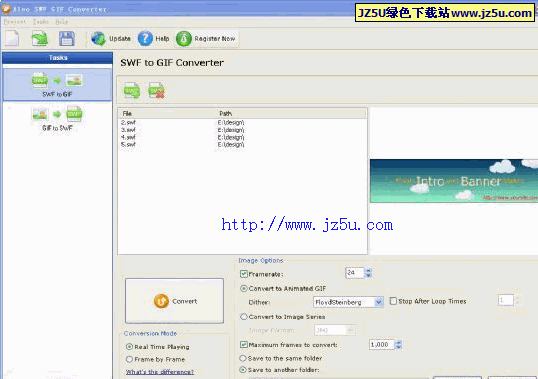
Task: Open Help via question mark icon
Action: (145, 38)
